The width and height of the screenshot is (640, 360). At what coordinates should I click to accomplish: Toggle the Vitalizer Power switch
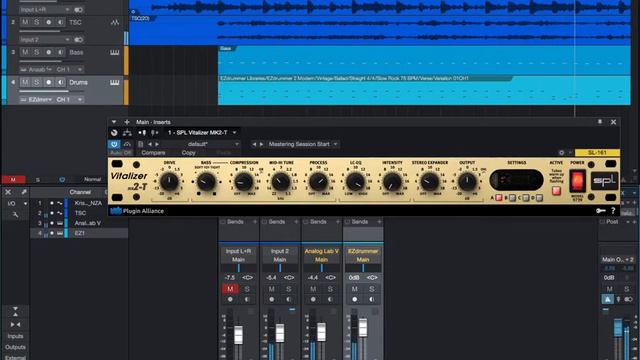point(577,181)
